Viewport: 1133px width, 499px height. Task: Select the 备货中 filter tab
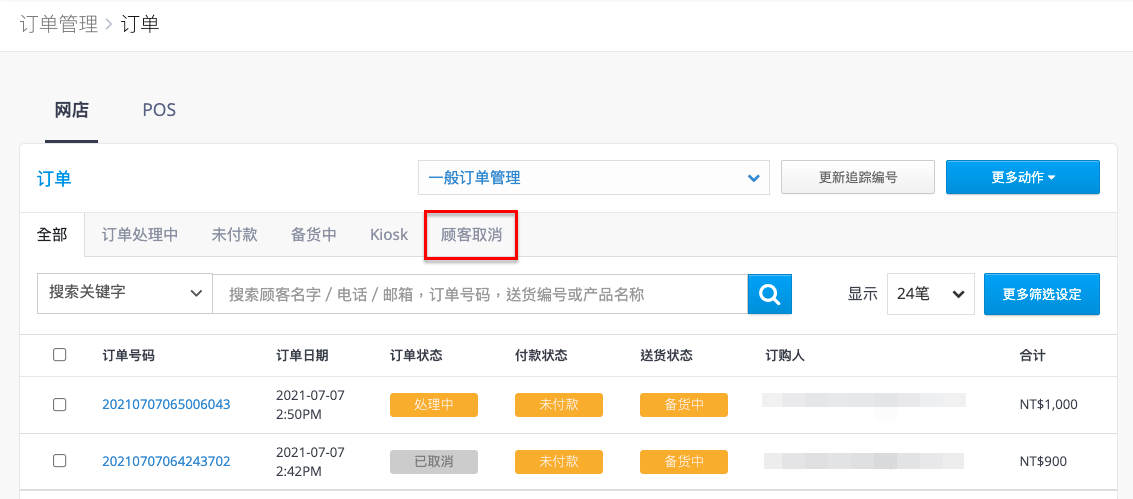click(x=314, y=235)
